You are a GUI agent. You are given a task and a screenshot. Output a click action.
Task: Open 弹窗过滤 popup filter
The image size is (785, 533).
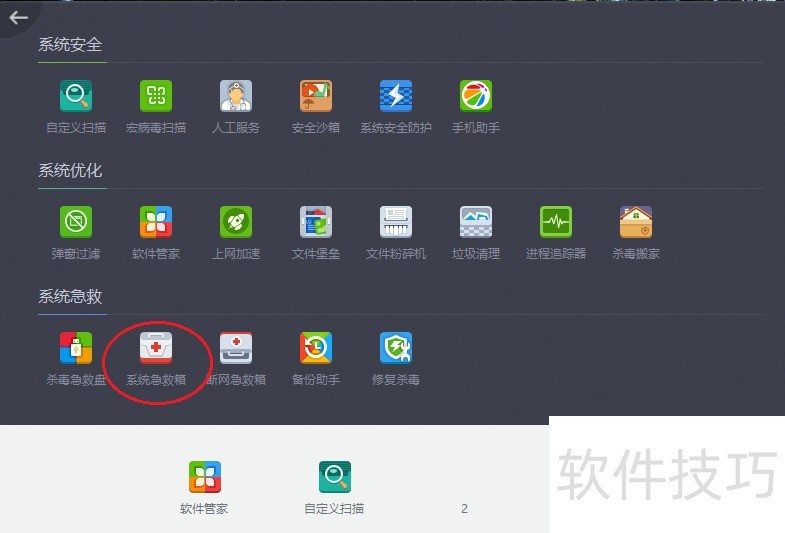[76, 222]
